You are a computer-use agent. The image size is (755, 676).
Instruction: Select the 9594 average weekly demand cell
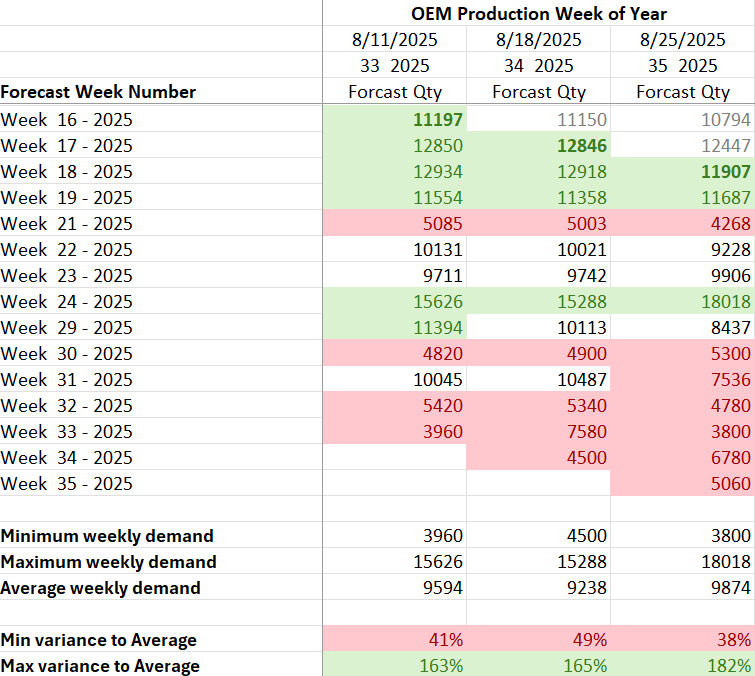tap(442, 588)
